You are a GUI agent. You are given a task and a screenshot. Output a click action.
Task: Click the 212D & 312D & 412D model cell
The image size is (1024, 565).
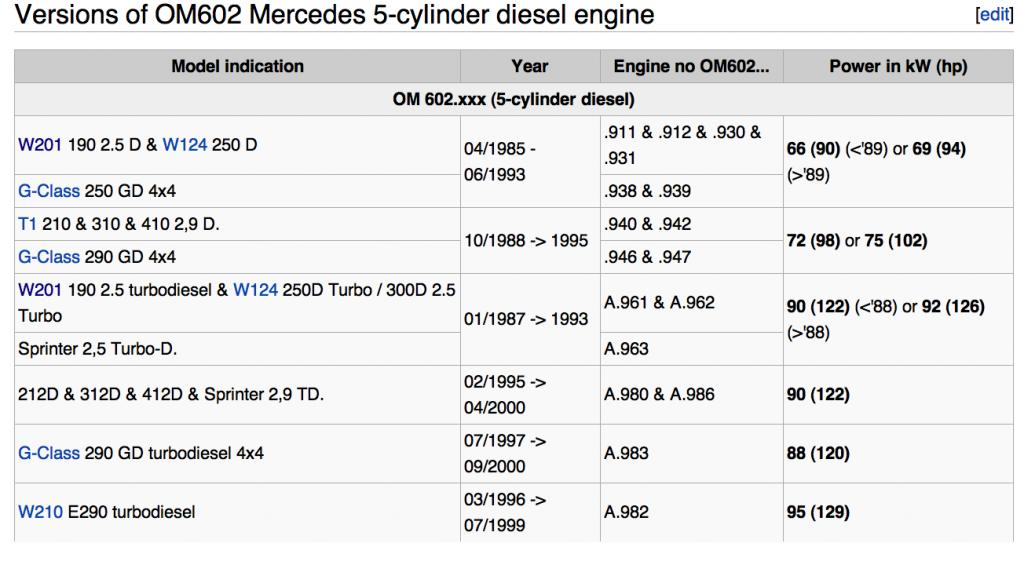tap(170, 394)
